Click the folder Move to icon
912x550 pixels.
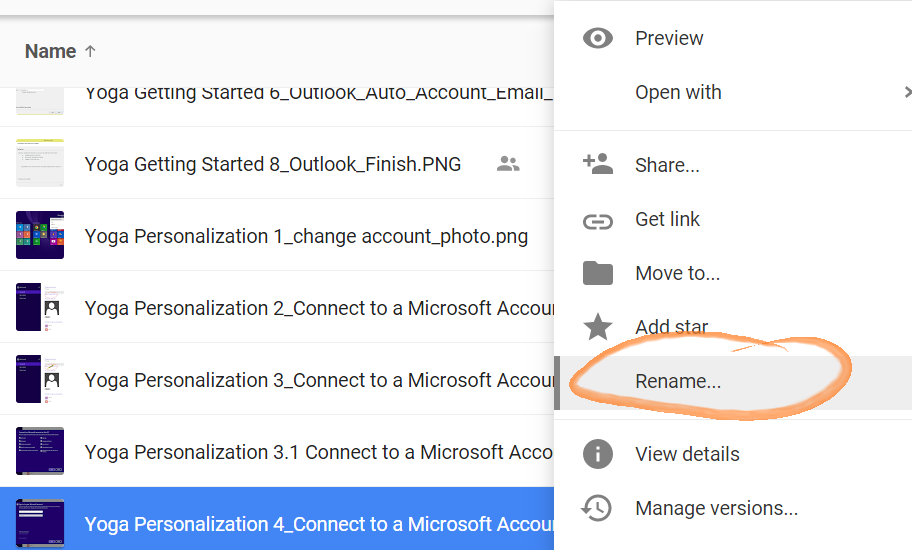pyautogui.click(x=598, y=273)
